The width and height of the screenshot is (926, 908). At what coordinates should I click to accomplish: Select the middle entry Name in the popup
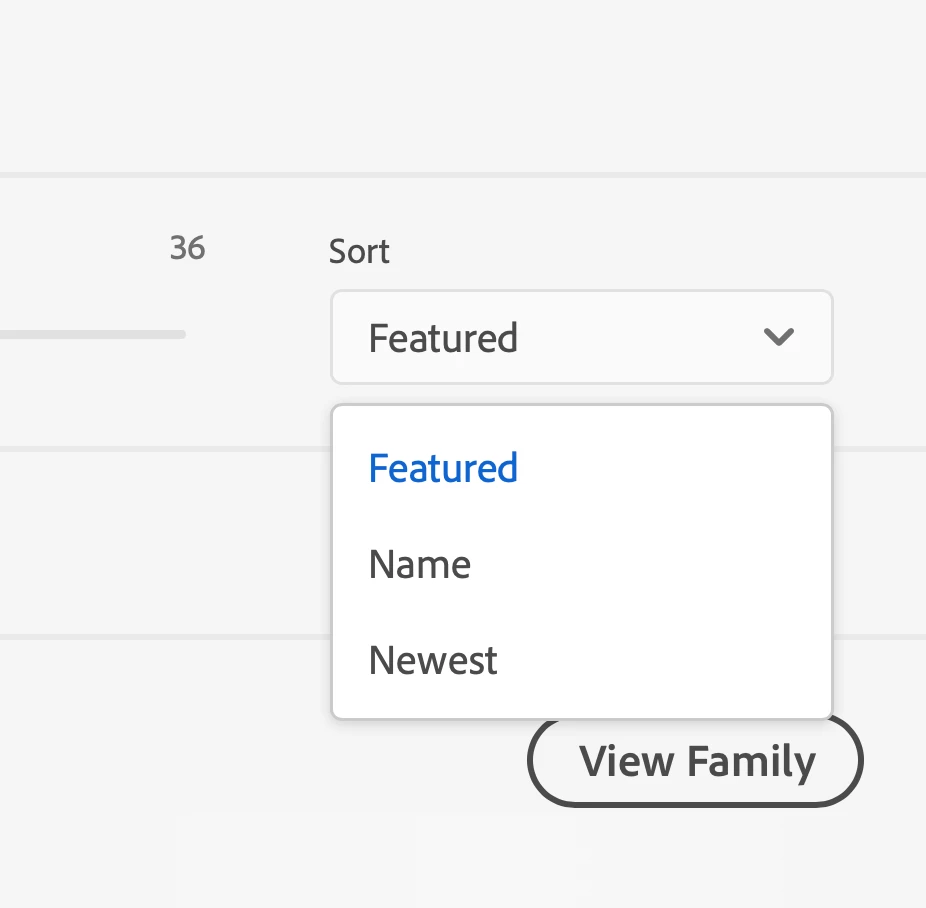click(420, 565)
